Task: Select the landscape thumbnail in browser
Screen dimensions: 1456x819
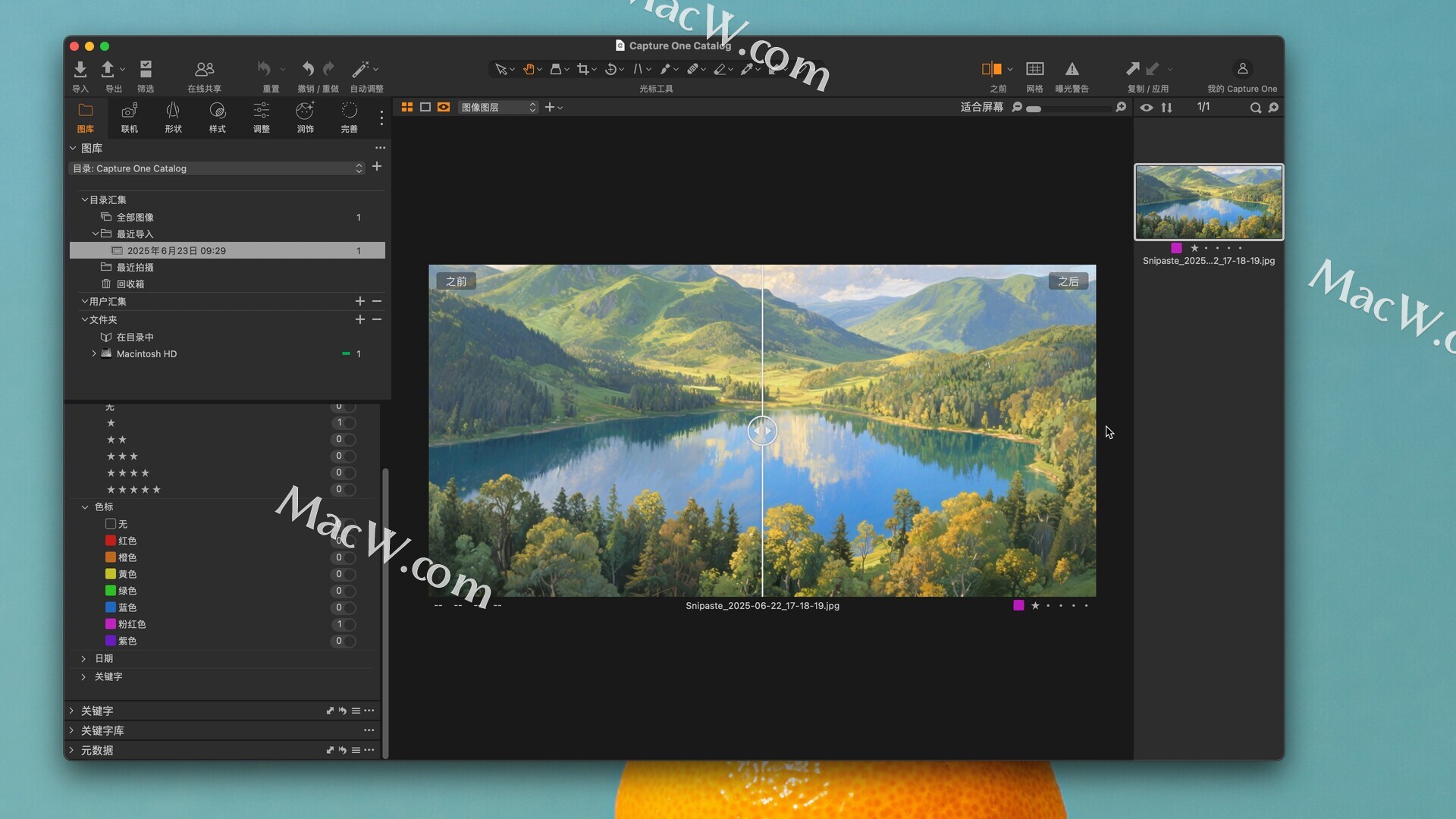Action: tap(1209, 202)
